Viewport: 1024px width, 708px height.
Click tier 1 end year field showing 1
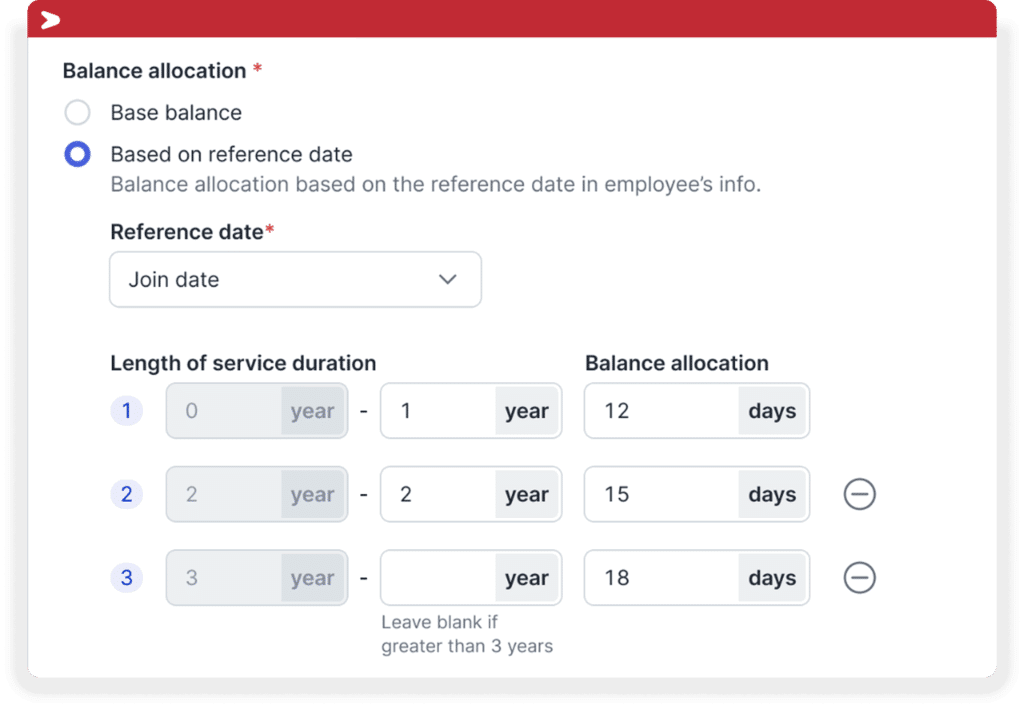471,411
